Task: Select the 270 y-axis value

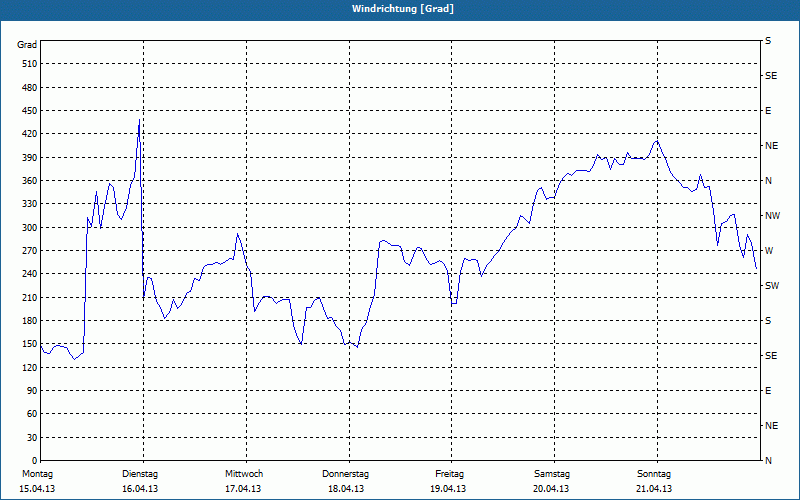Action: [x=30, y=251]
